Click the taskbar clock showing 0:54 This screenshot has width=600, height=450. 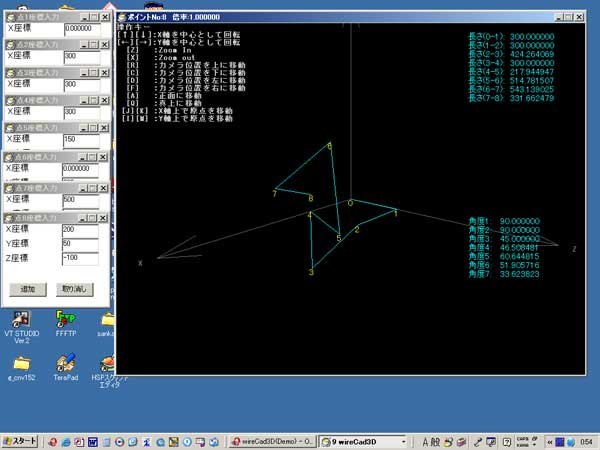pos(585,441)
